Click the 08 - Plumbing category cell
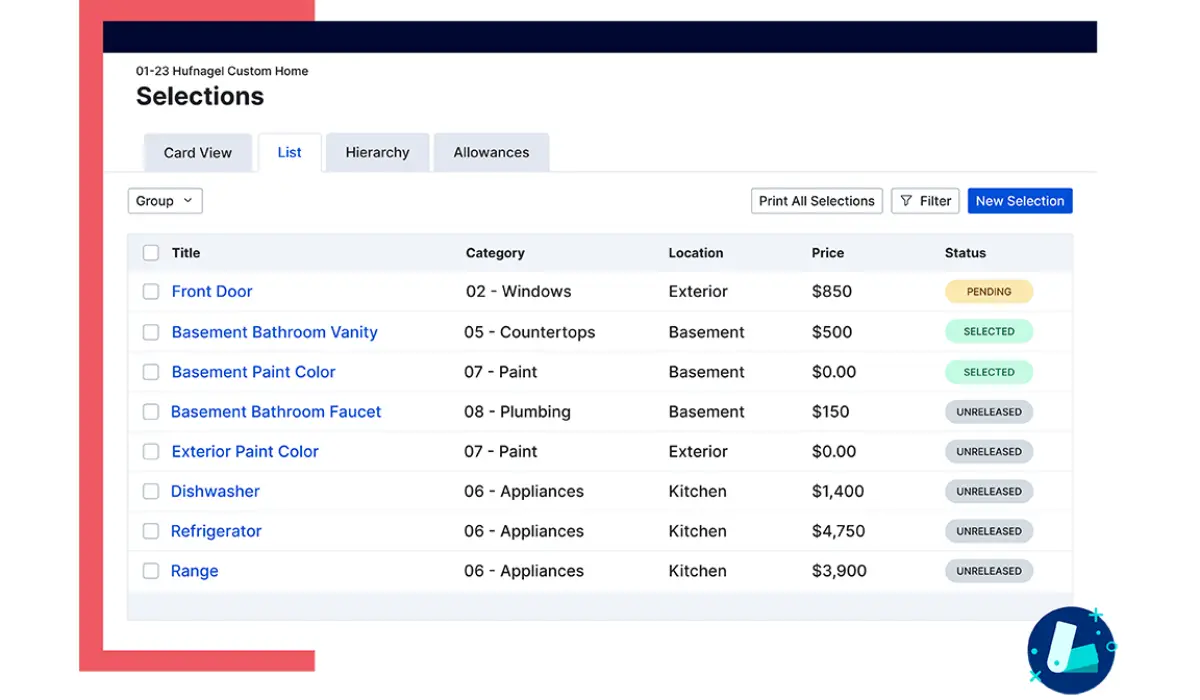This screenshot has height=700, width=1200. pos(518,412)
